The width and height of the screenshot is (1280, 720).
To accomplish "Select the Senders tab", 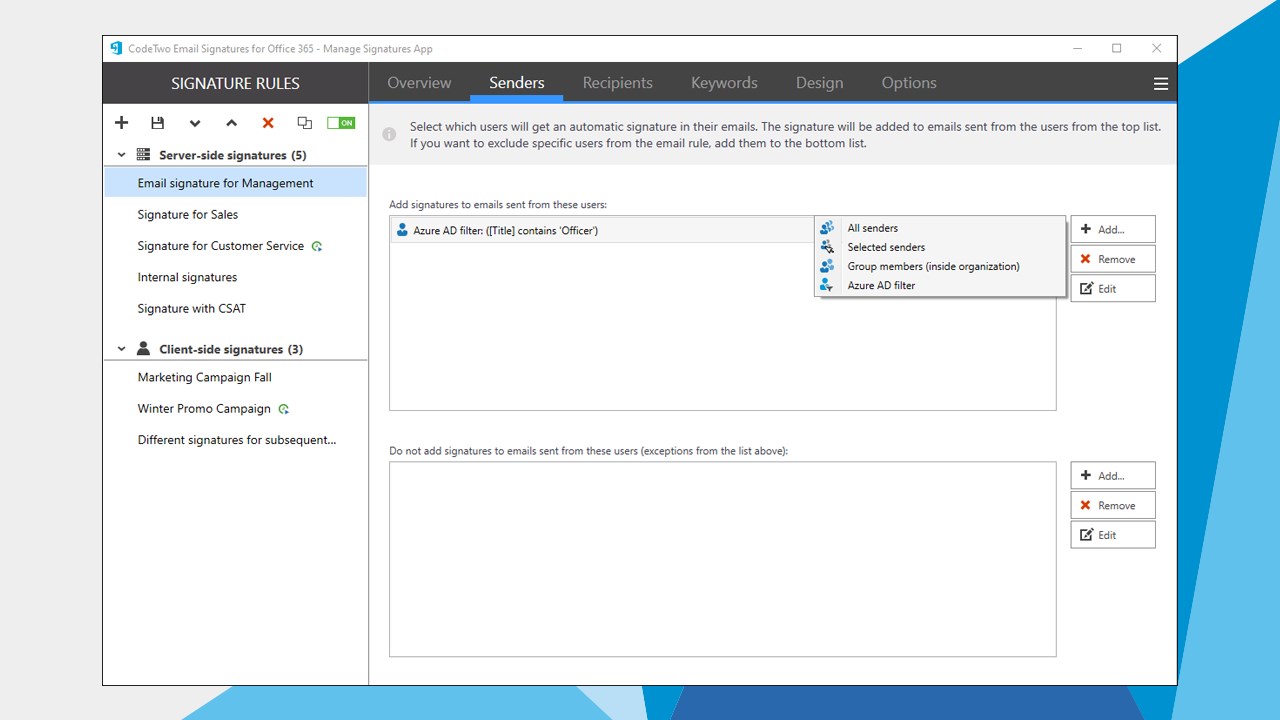I will point(517,83).
